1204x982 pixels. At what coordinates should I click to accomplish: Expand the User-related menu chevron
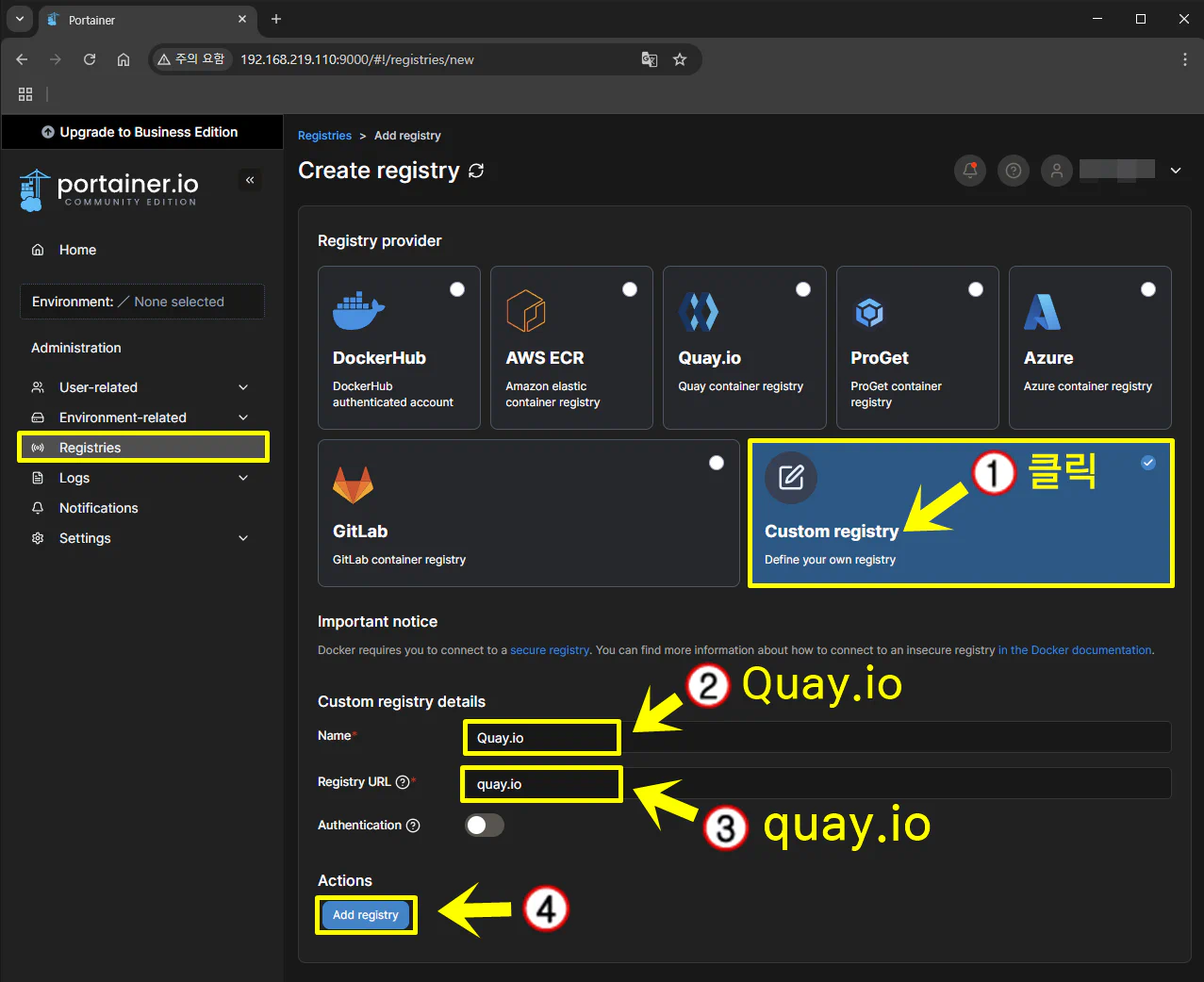pyautogui.click(x=243, y=387)
